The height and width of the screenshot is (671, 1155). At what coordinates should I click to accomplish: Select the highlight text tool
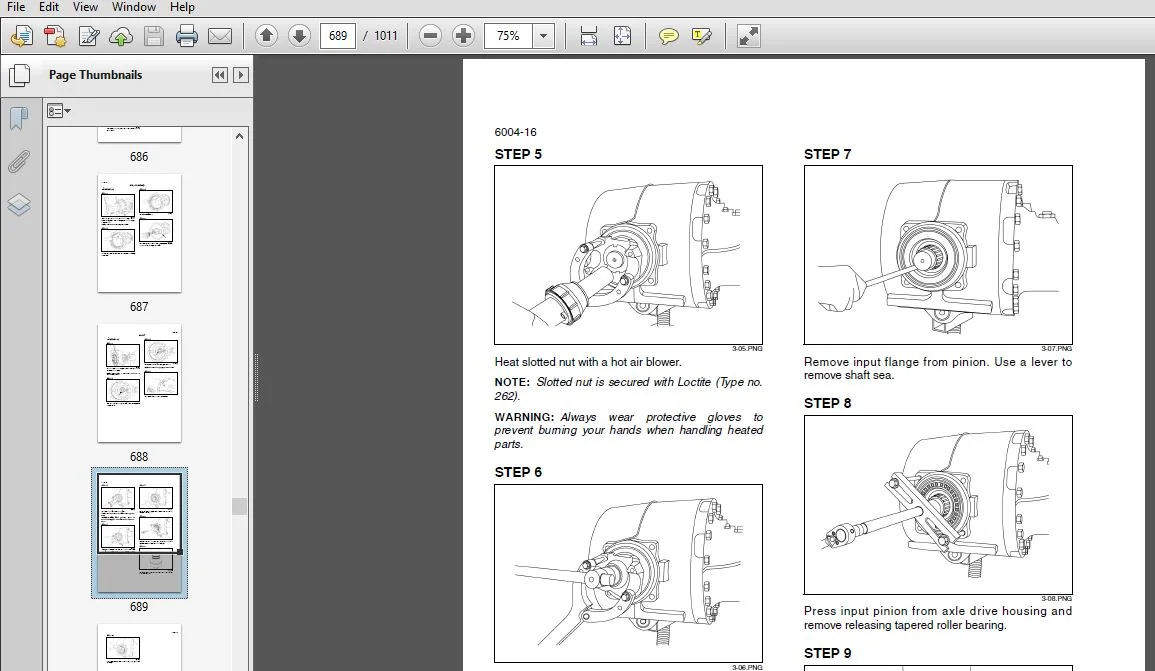coord(701,35)
